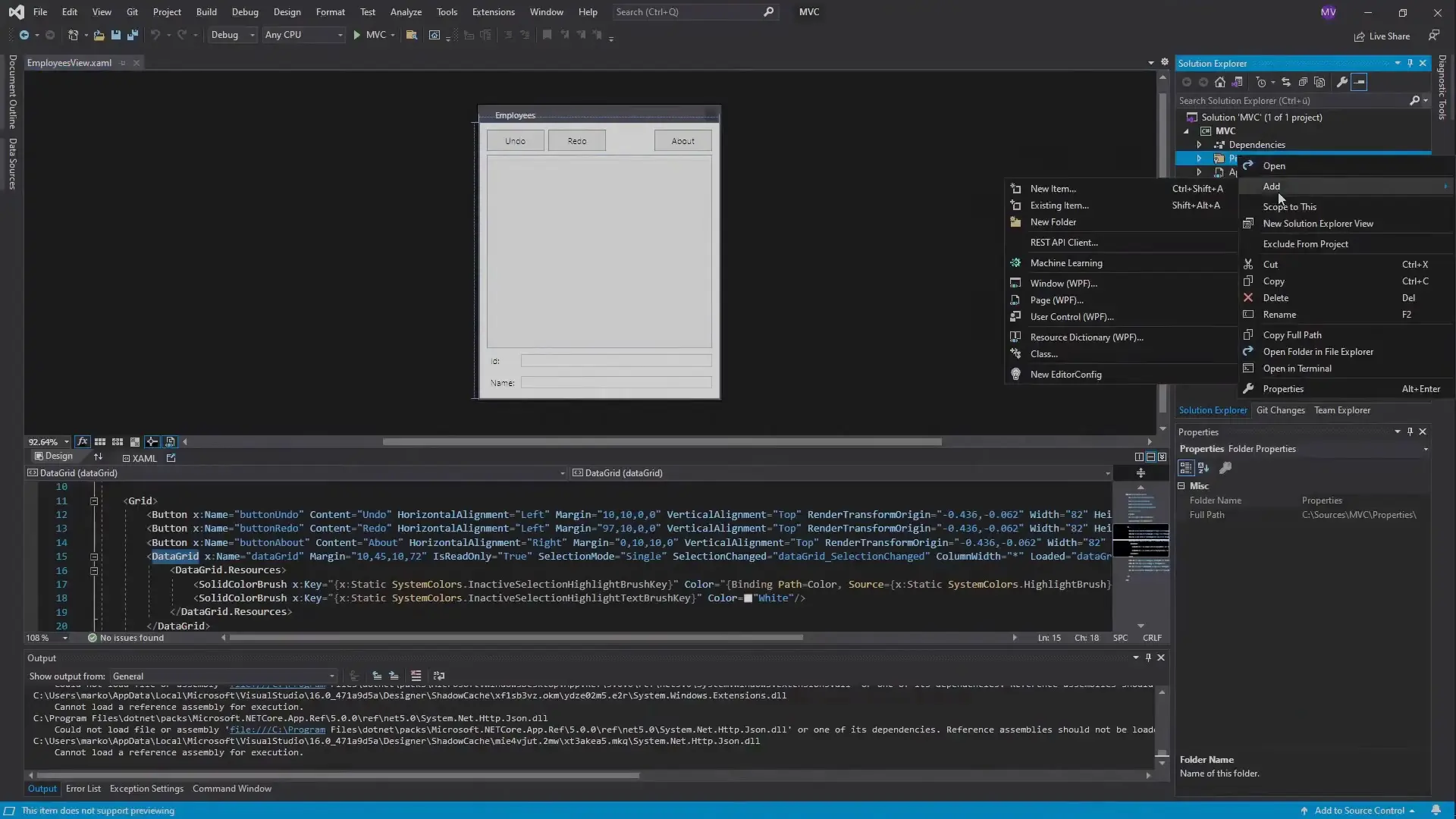1456x819 pixels.
Task: Open the Analyze menu
Action: [406, 12]
